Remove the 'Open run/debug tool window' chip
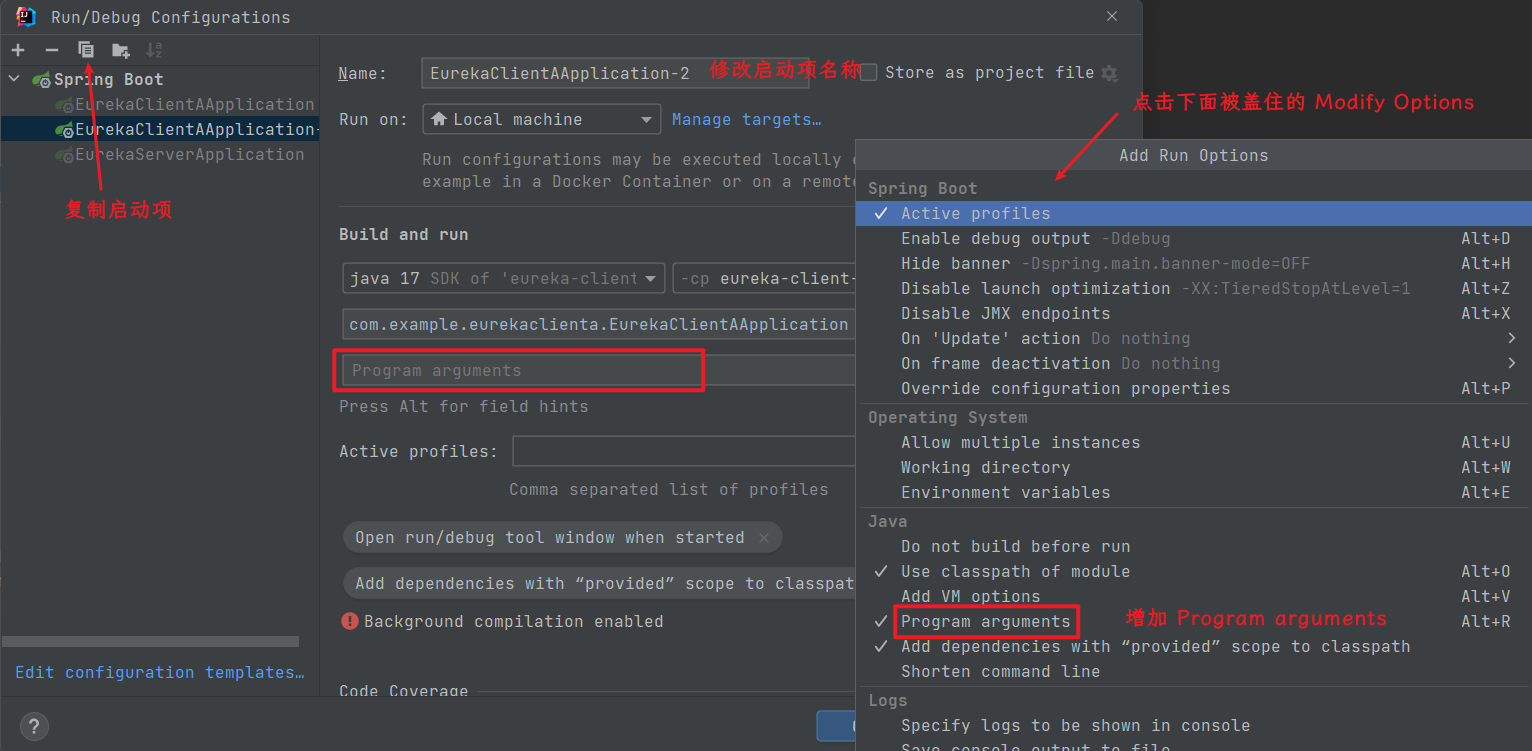This screenshot has width=1532, height=751. [764, 538]
